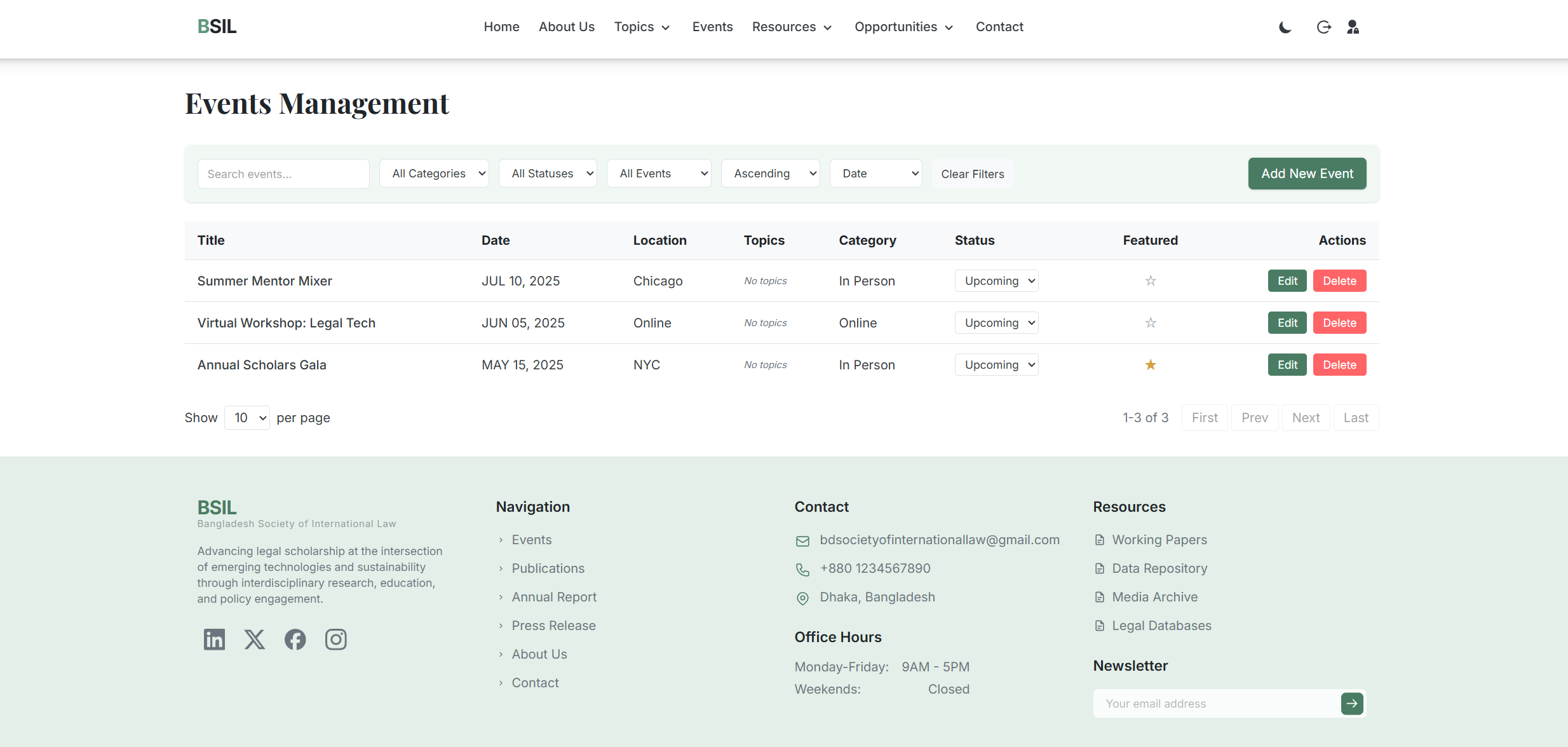Focus the Search events input field
Image resolution: width=1568 pixels, height=747 pixels.
coord(283,174)
